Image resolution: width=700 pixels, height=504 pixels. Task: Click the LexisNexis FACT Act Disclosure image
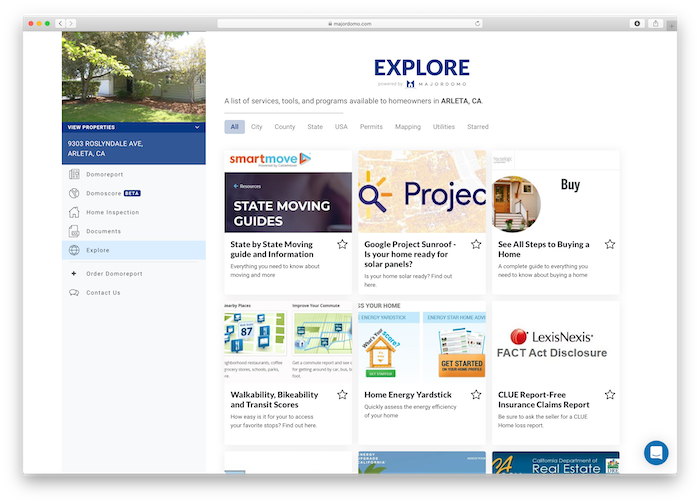click(556, 342)
